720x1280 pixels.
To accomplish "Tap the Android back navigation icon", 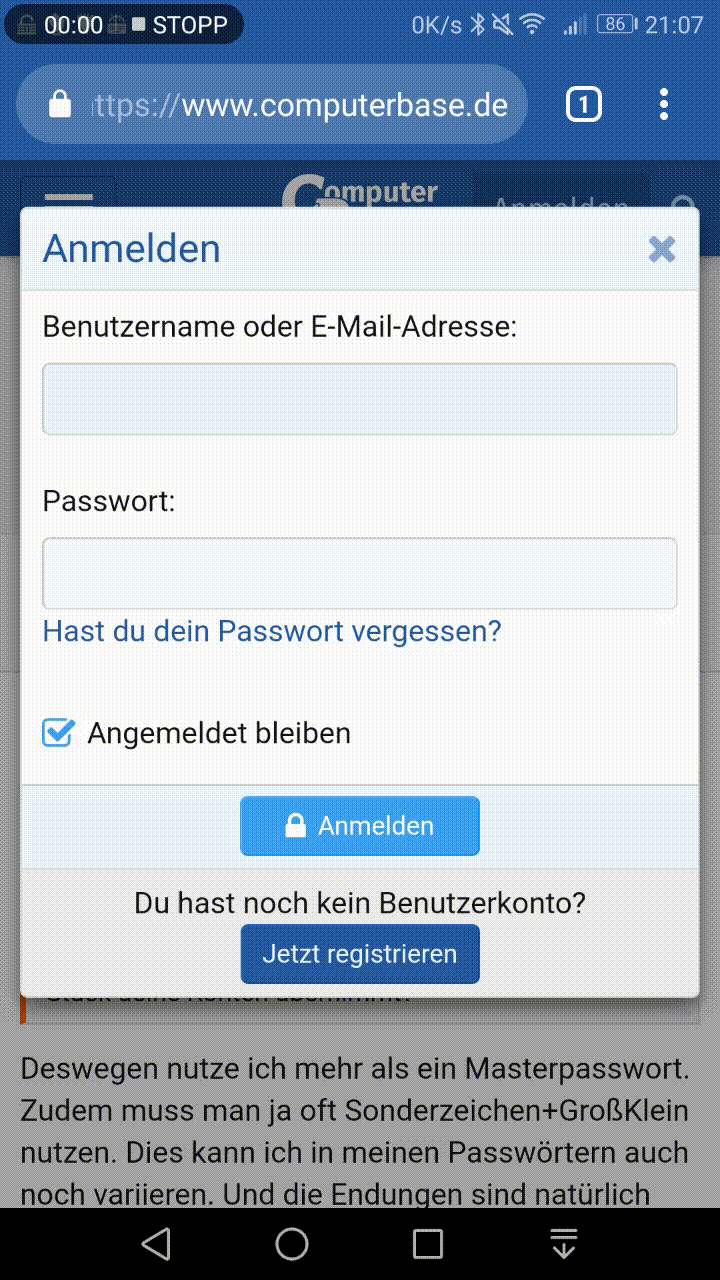I will [156, 1243].
